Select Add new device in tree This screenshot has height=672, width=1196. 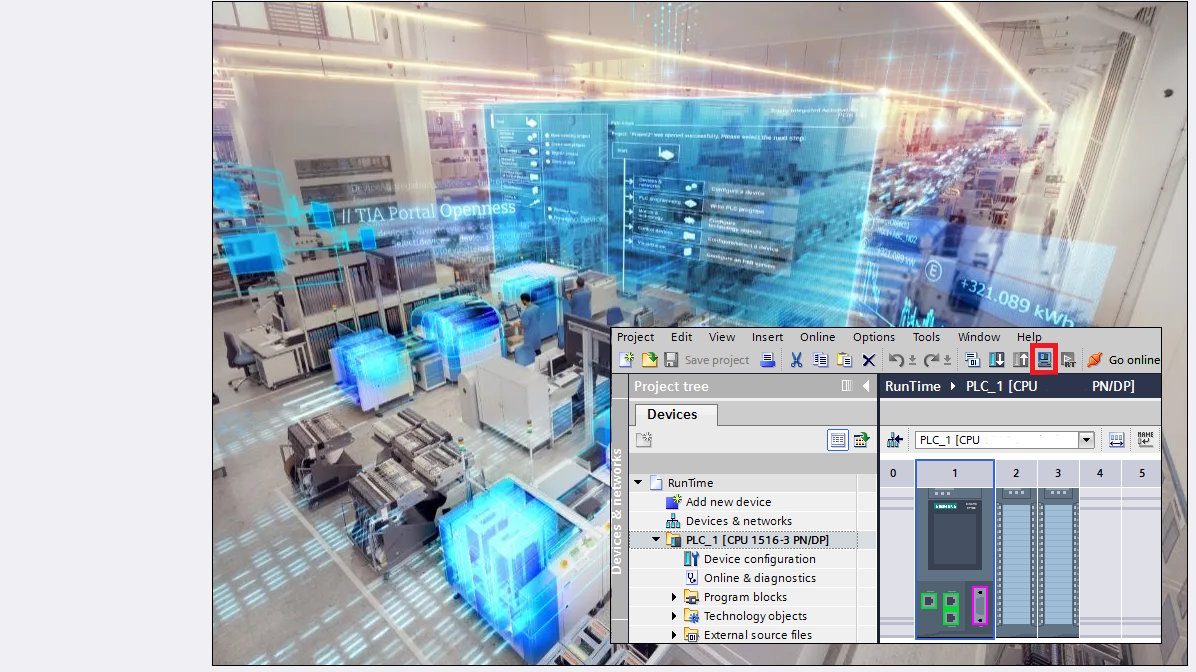[x=728, y=502]
